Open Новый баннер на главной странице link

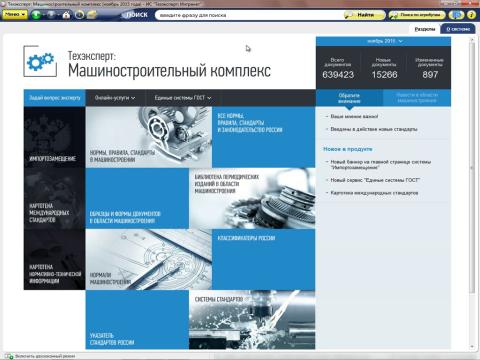(x=380, y=165)
